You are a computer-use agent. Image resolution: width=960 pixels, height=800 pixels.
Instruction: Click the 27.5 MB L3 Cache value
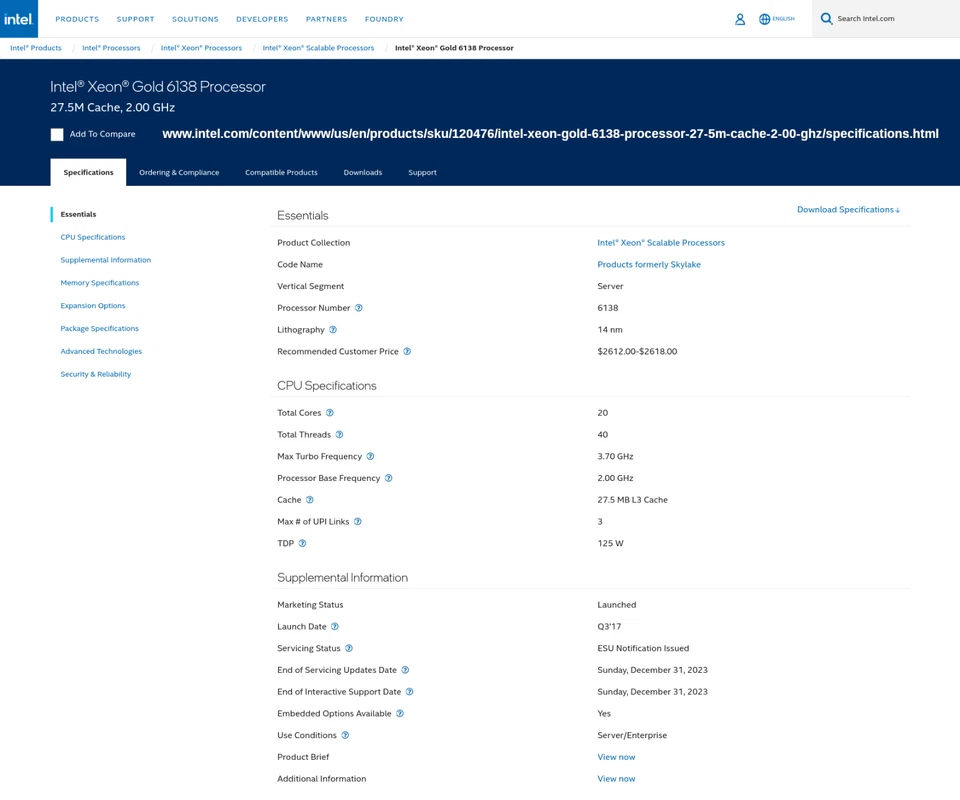pos(632,500)
